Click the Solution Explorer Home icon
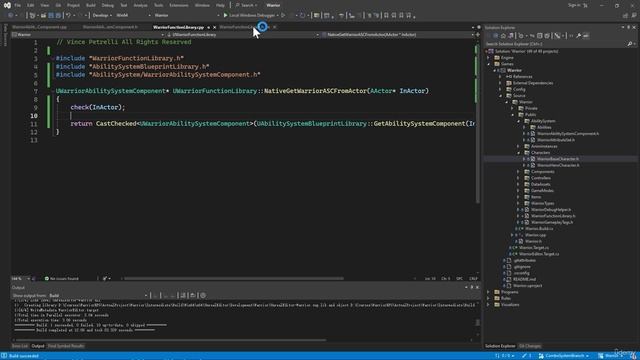This screenshot has height=360, width=640. tap(503, 36)
